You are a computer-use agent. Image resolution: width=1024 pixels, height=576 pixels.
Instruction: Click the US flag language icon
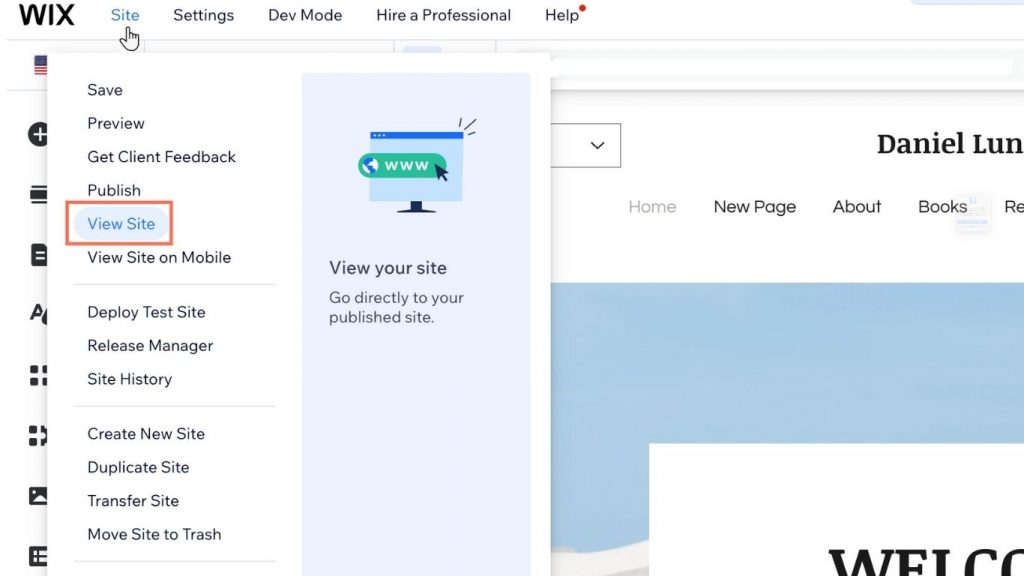point(38,64)
